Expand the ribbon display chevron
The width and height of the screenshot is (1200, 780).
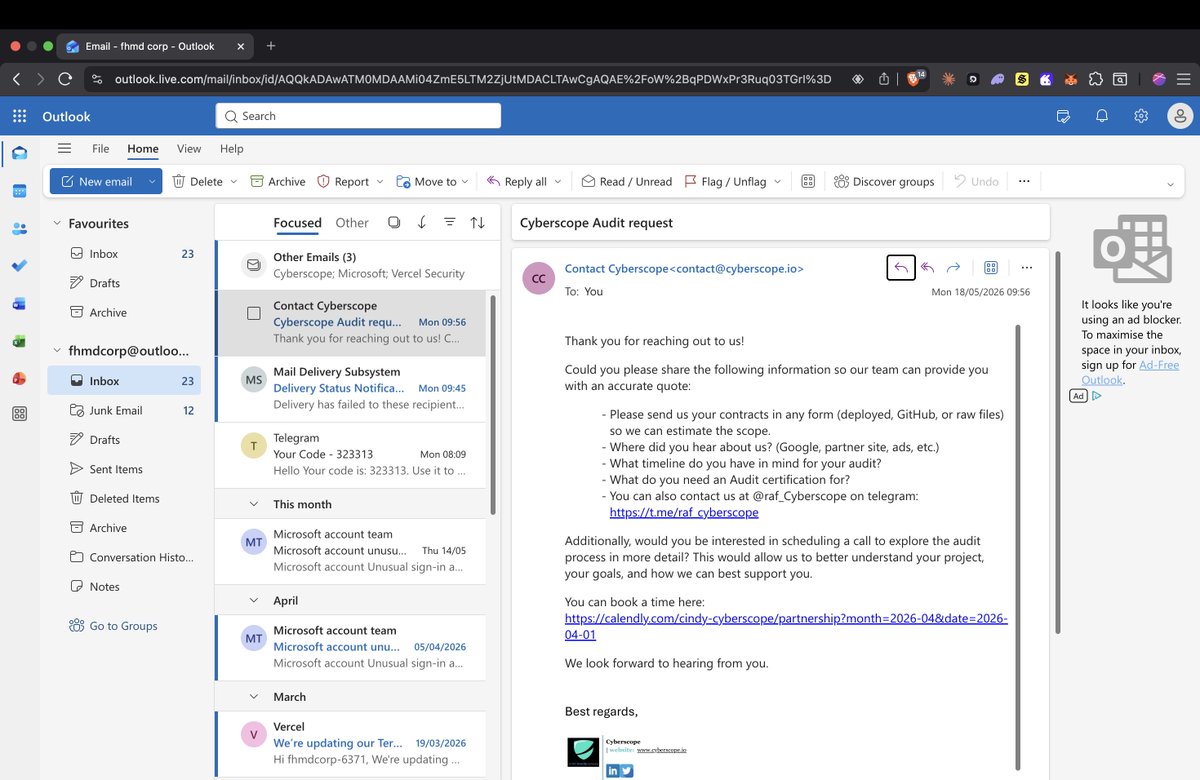(1170, 184)
